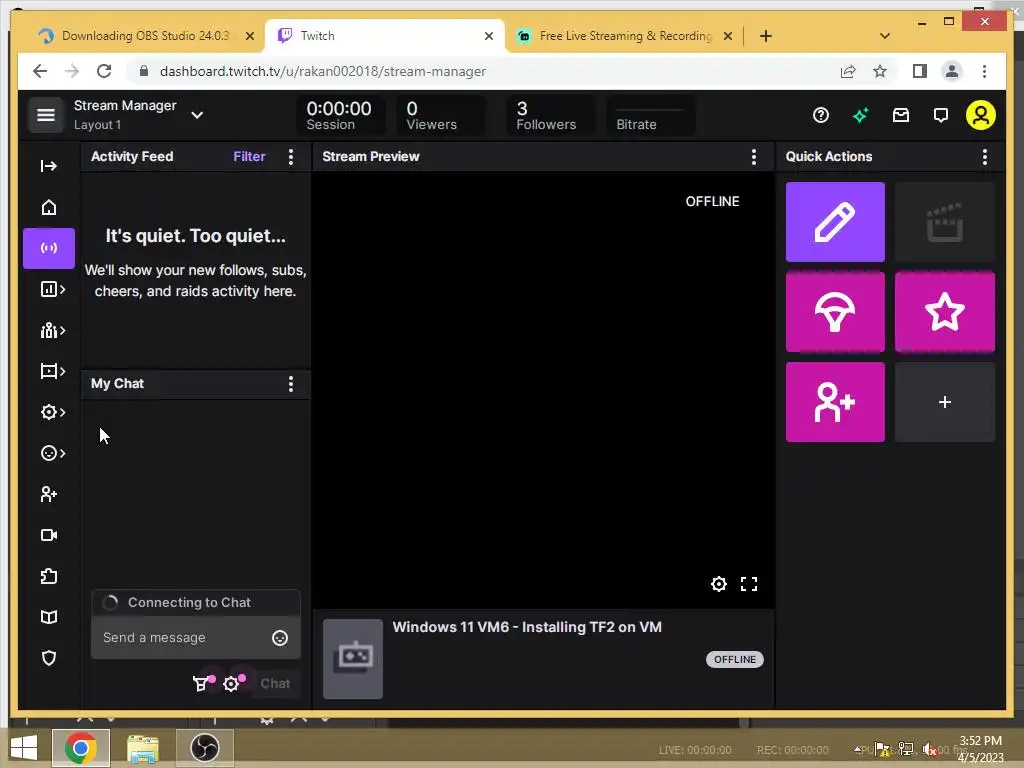The image size is (1024, 768).
Task: Open the Stream Manager layout dropdown
Action: click(197, 115)
